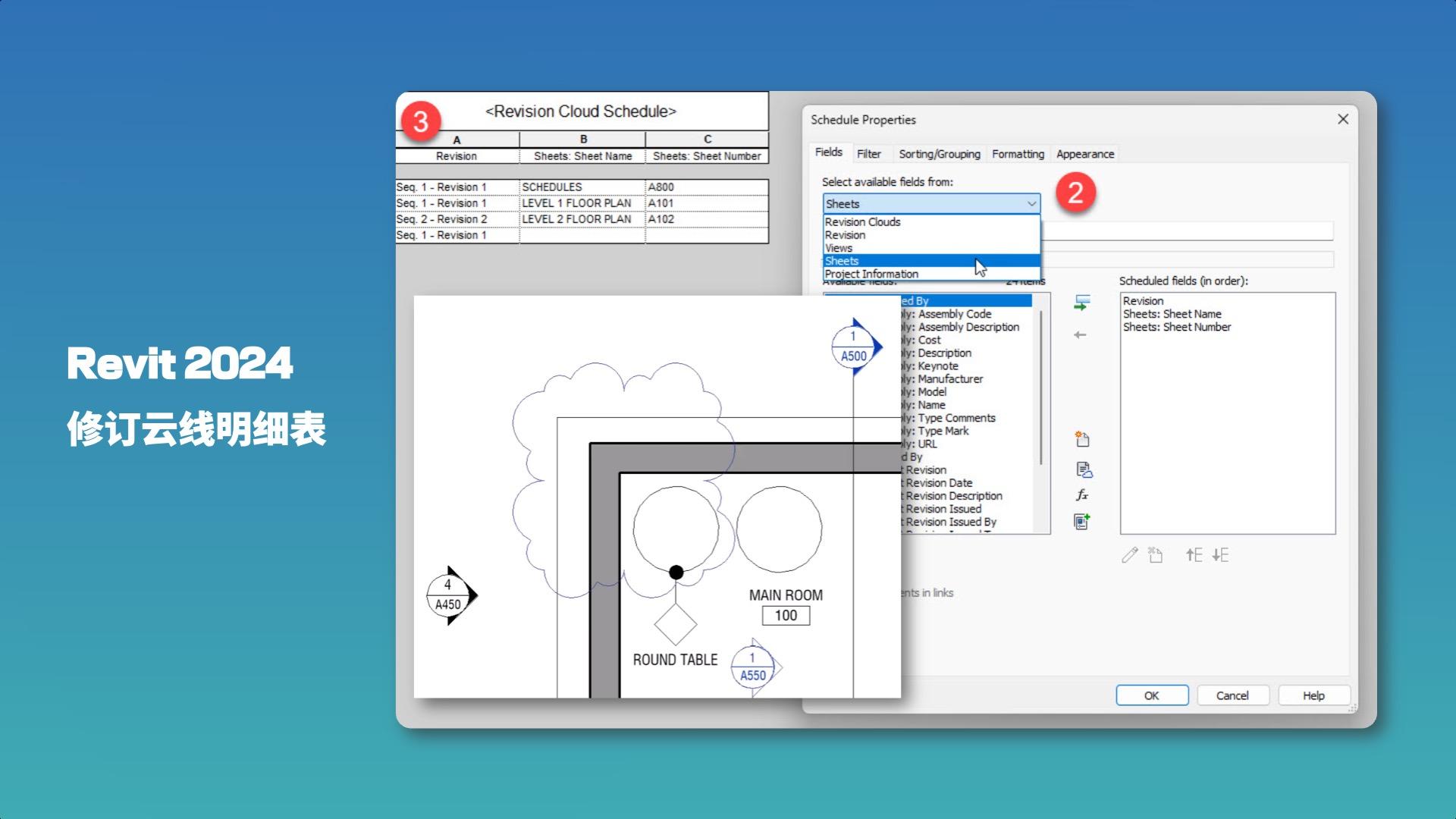Click the Combine parameters icon
1456x819 pixels.
pyautogui.click(x=1082, y=522)
